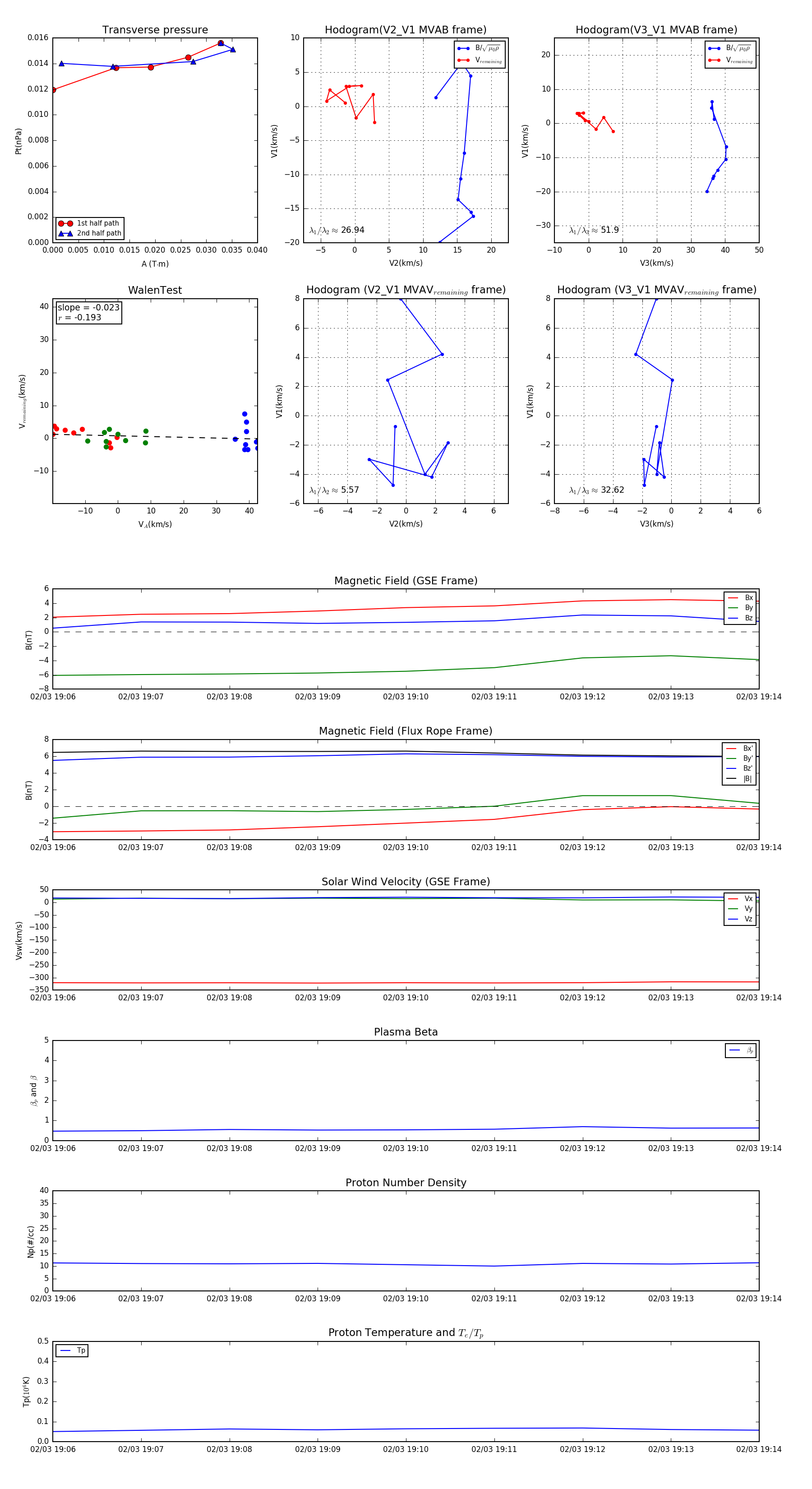Click 'Hodogram (V3_V1 MVAV remaining frame)' title
This screenshot has height=1489, width=812.
click(656, 290)
